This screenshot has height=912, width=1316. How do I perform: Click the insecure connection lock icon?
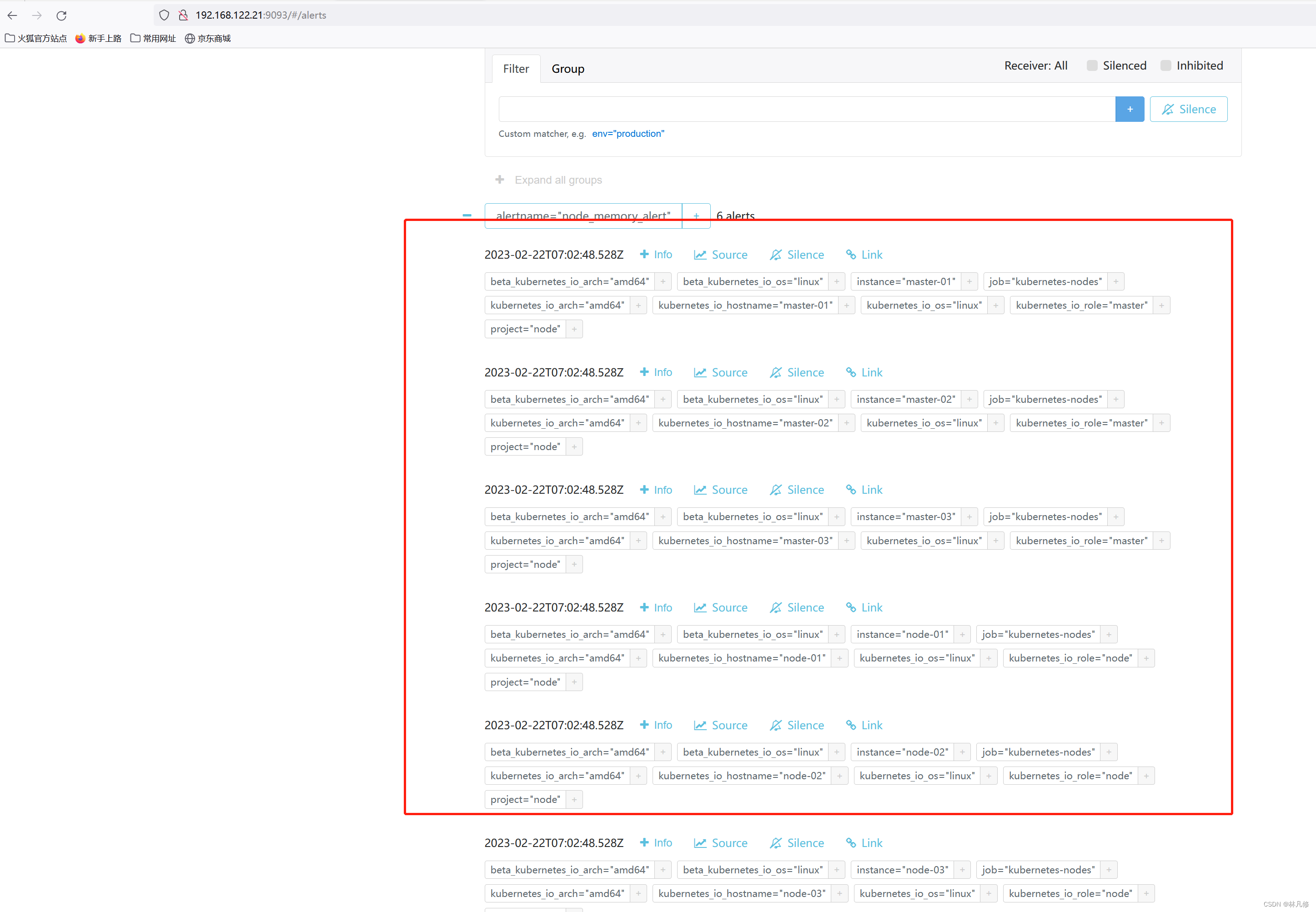tap(183, 15)
